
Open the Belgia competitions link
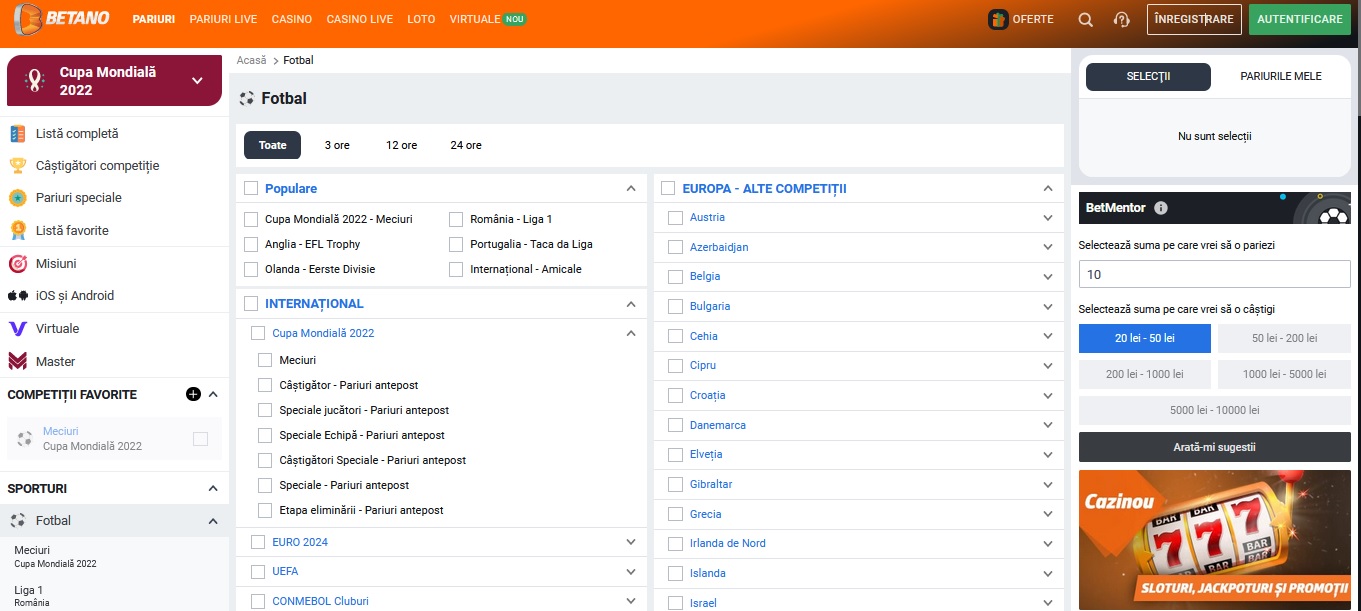[705, 276]
